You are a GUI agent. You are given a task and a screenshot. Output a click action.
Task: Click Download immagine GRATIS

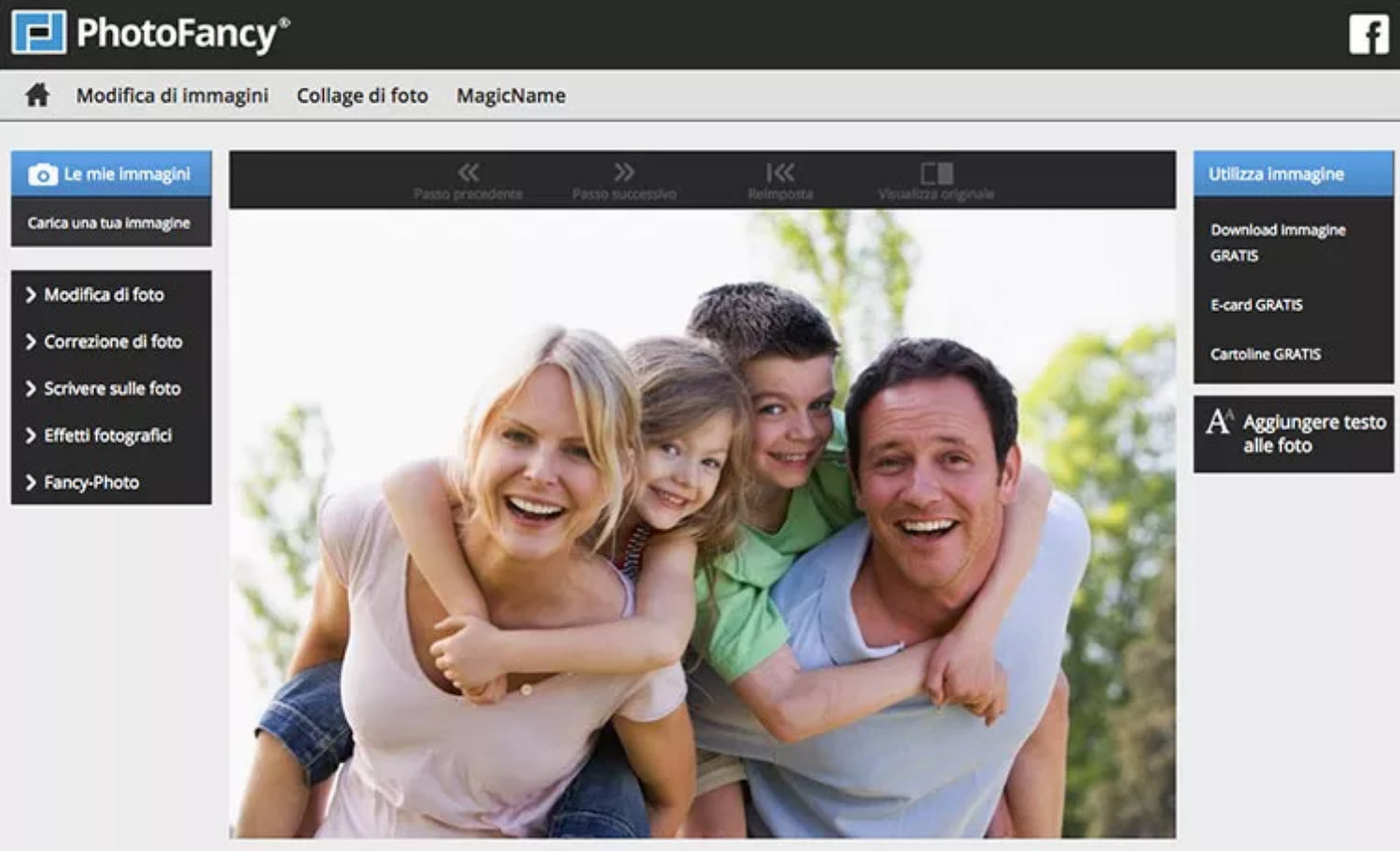point(1278,243)
